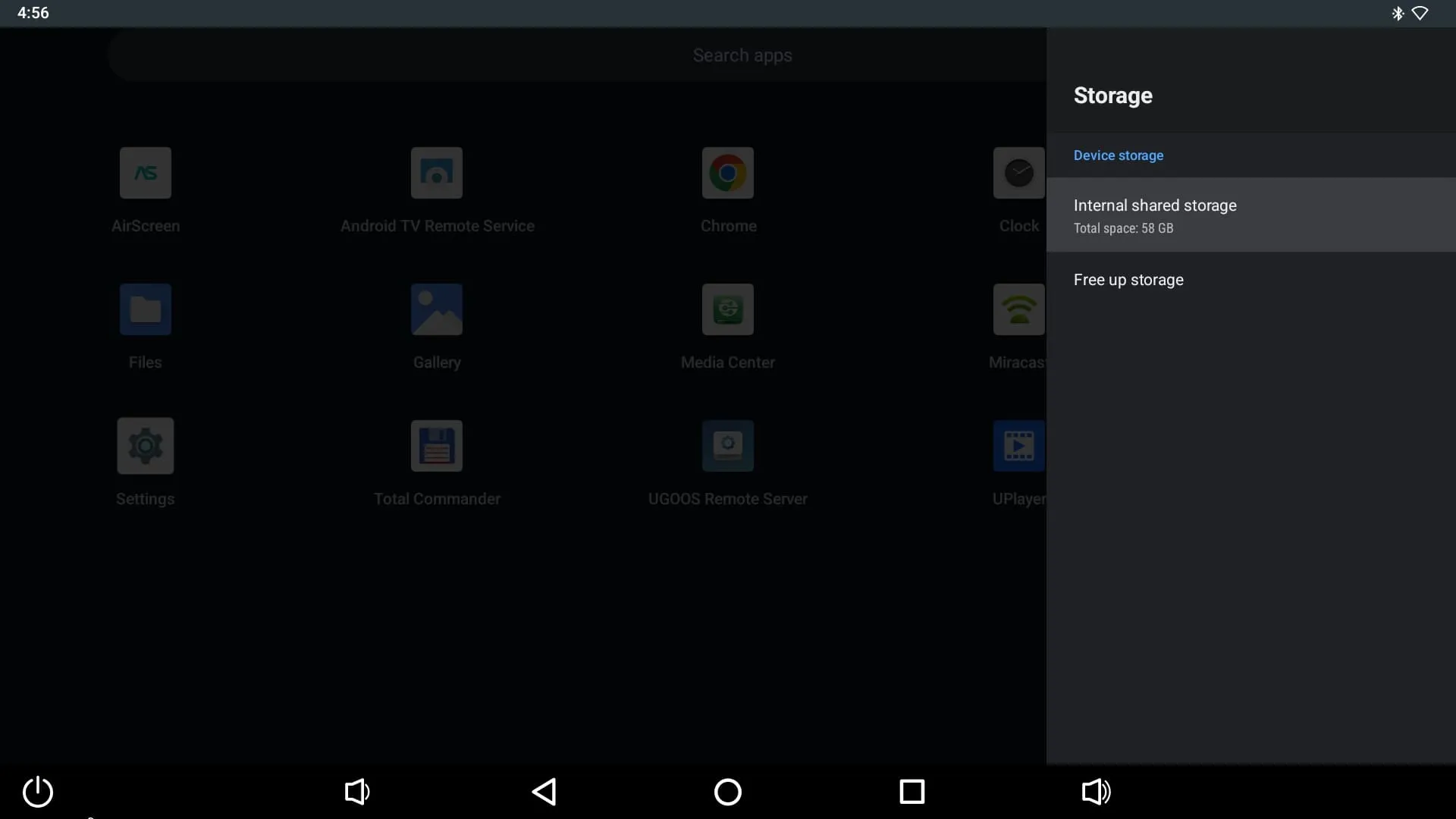Tap the home circle navigation button
The height and width of the screenshot is (819, 1456).
click(x=727, y=792)
